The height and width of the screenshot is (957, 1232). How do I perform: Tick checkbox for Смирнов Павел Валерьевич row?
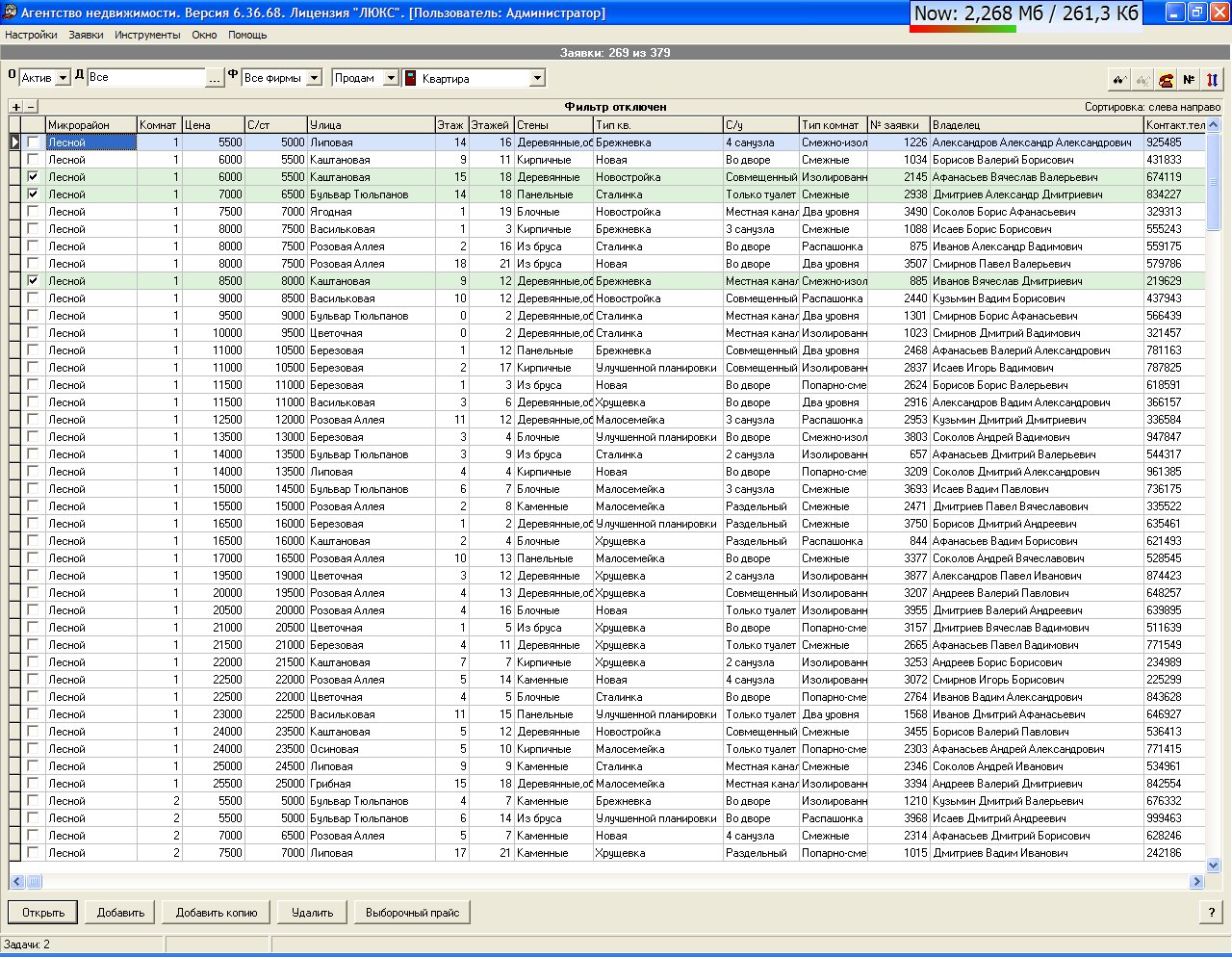click(34, 264)
